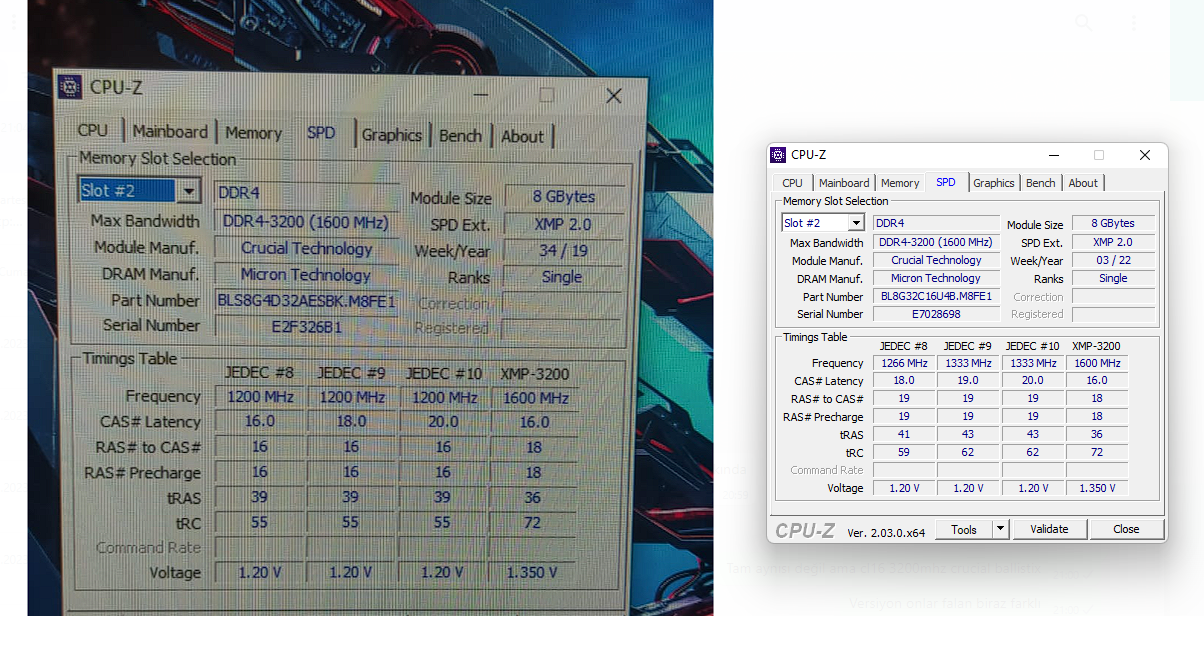The height and width of the screenshot is (648, 1204).
Task: Click the XMP 2.0 SPD Ext. value in the right window
Action: click(x=1113, y=242)
